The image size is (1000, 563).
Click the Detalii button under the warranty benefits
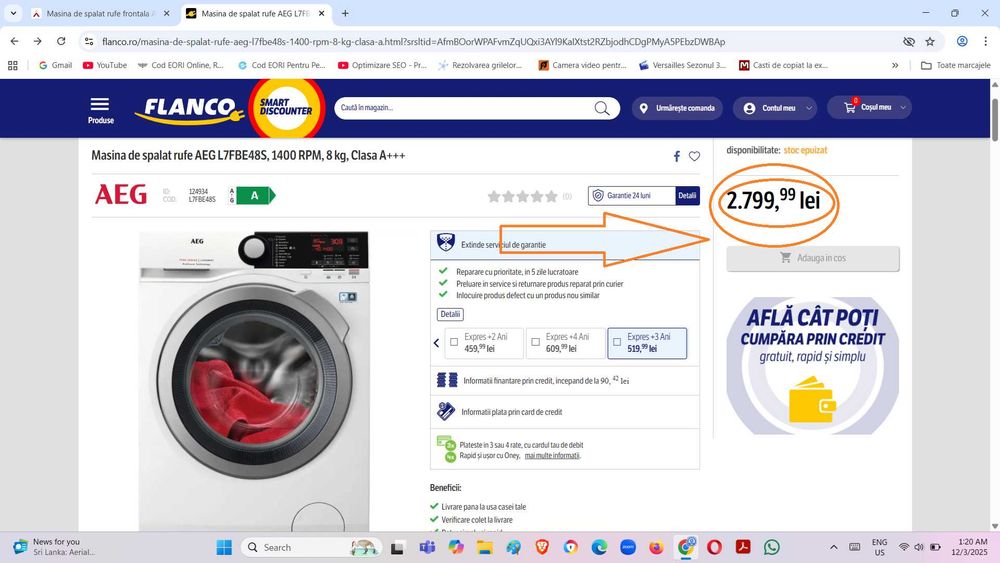tap(450, 314)
